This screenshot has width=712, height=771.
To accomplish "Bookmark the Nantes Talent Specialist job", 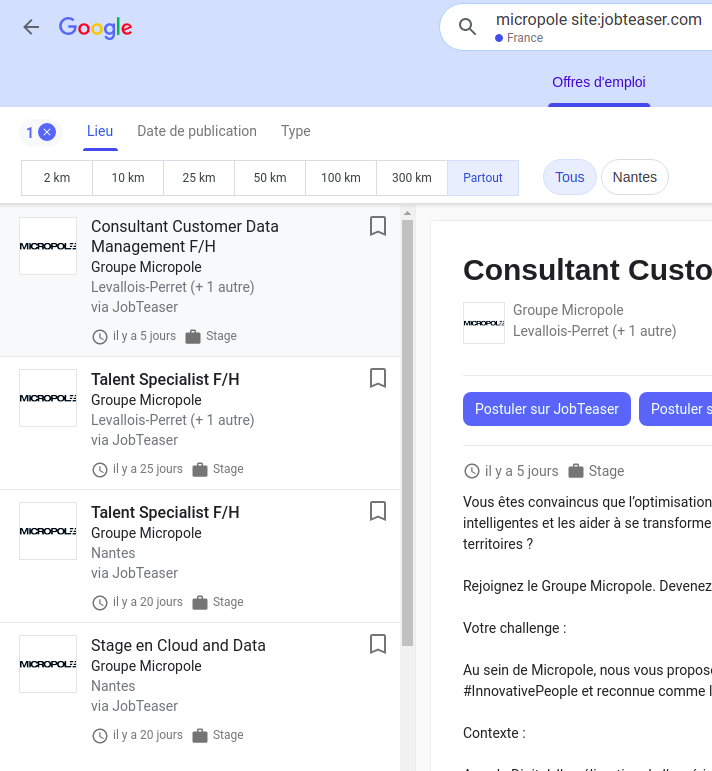I will (x=378, y=511).
